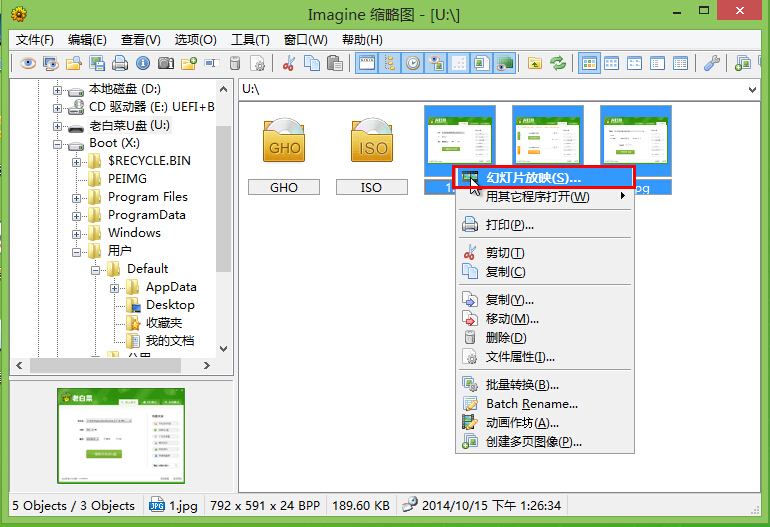
Task: Click the file properties page-with-gear toolbar icon
Action: pyautogui.click(x=257, y=63)
